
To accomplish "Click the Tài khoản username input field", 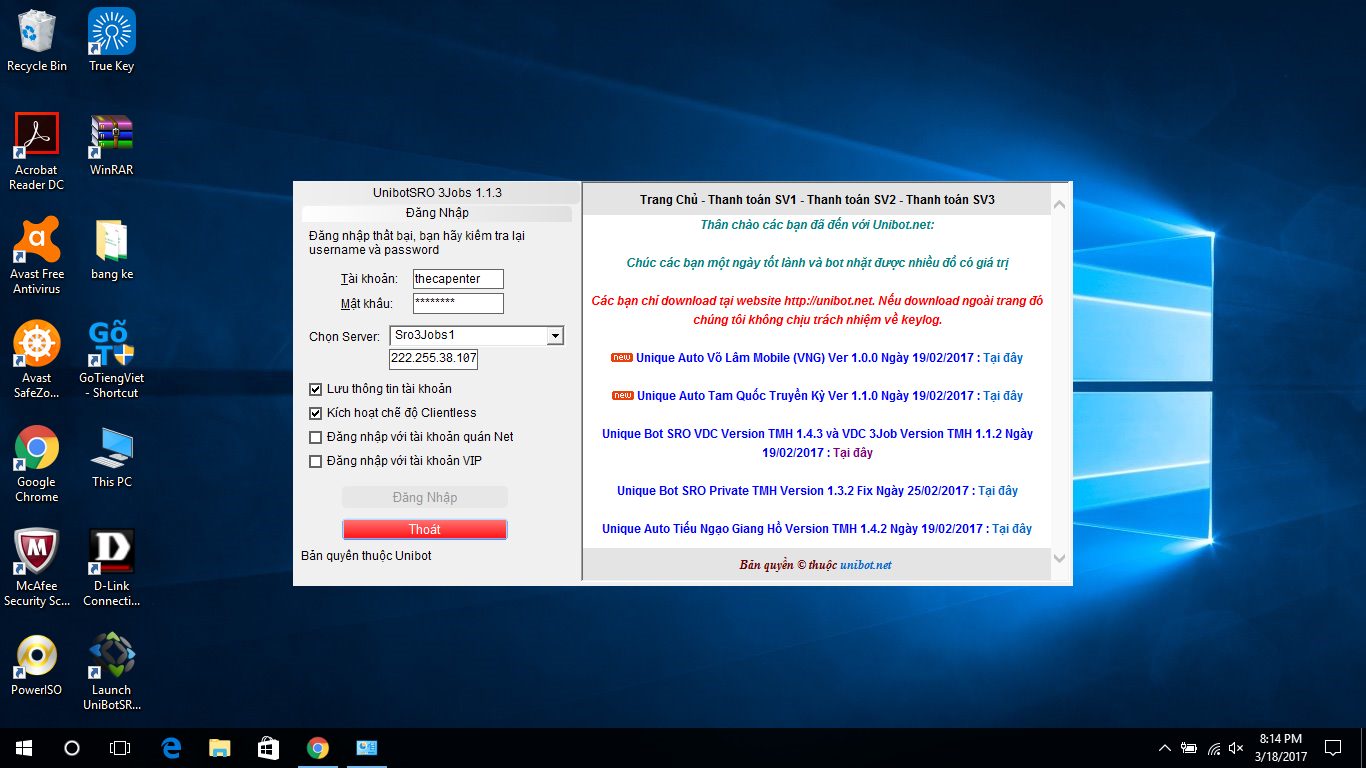I will 458,279.
